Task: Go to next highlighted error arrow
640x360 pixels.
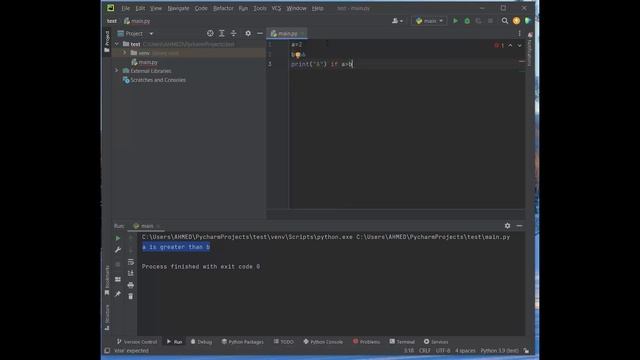Action: click(519, 45)
